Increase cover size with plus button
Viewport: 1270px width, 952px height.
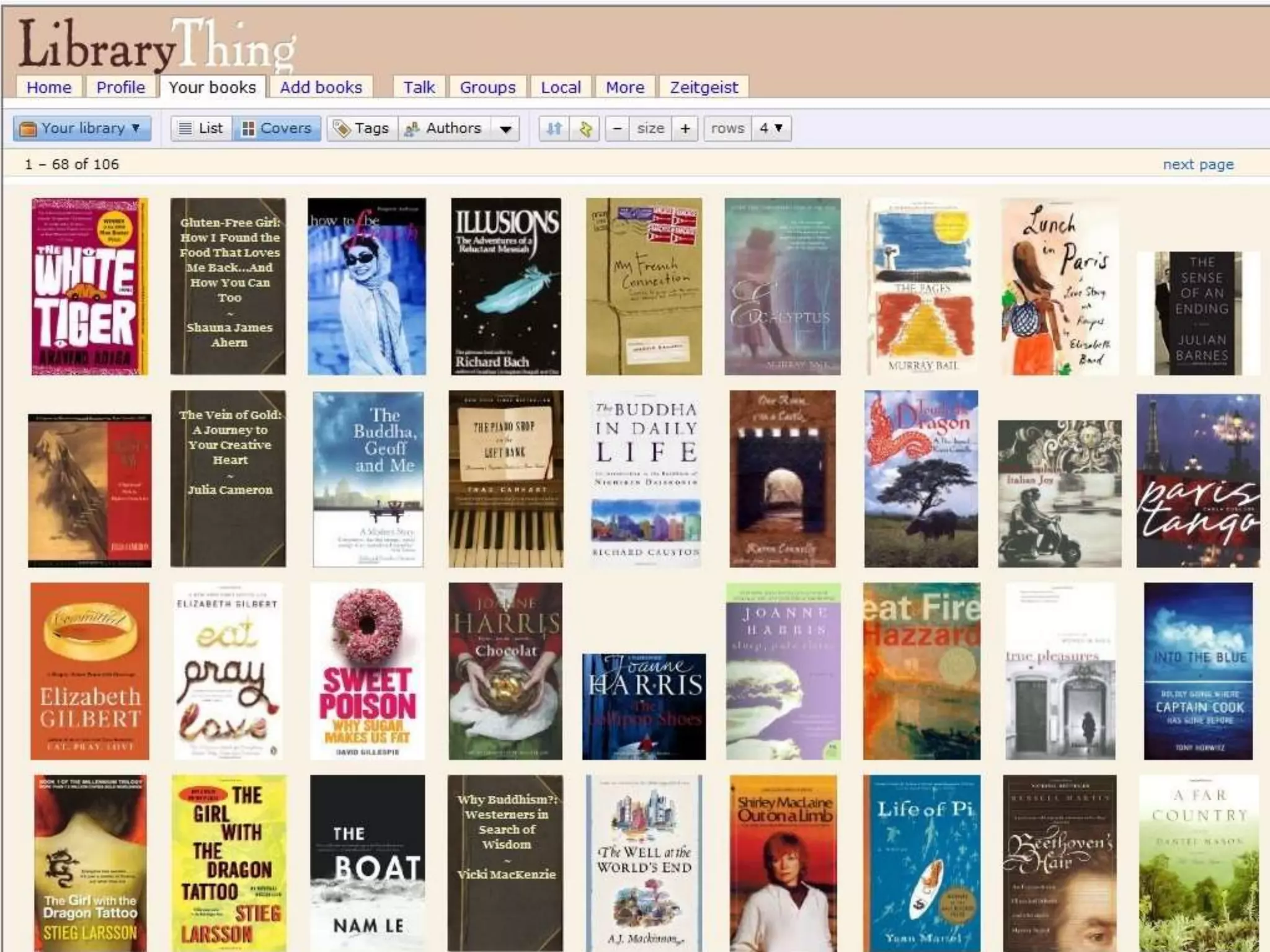[685, 128]
